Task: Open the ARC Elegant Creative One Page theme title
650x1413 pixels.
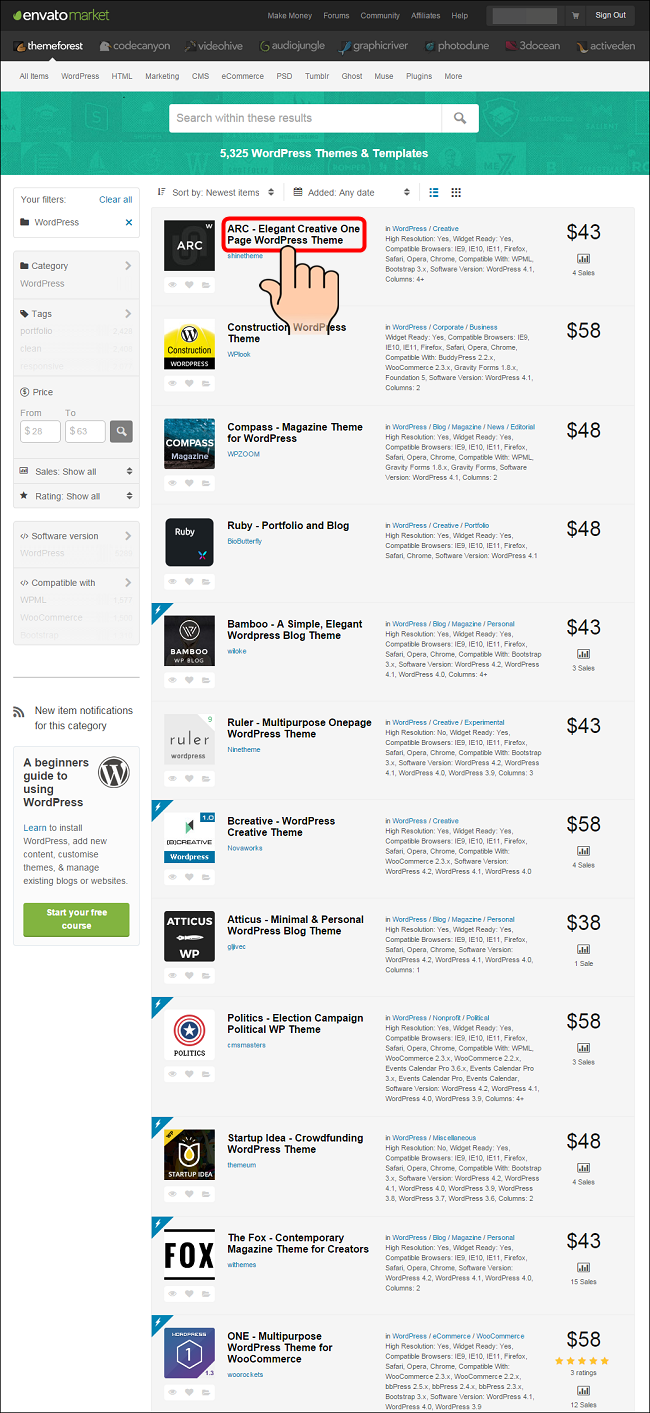Action: tap(293, 234)
